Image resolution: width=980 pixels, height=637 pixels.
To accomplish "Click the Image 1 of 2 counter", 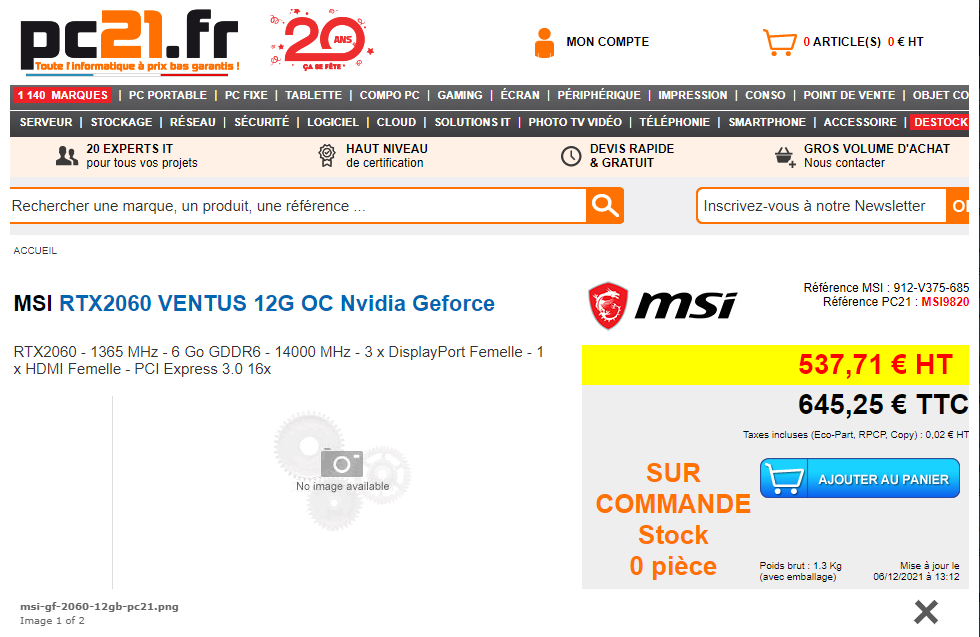I will [x=52, y=621].
